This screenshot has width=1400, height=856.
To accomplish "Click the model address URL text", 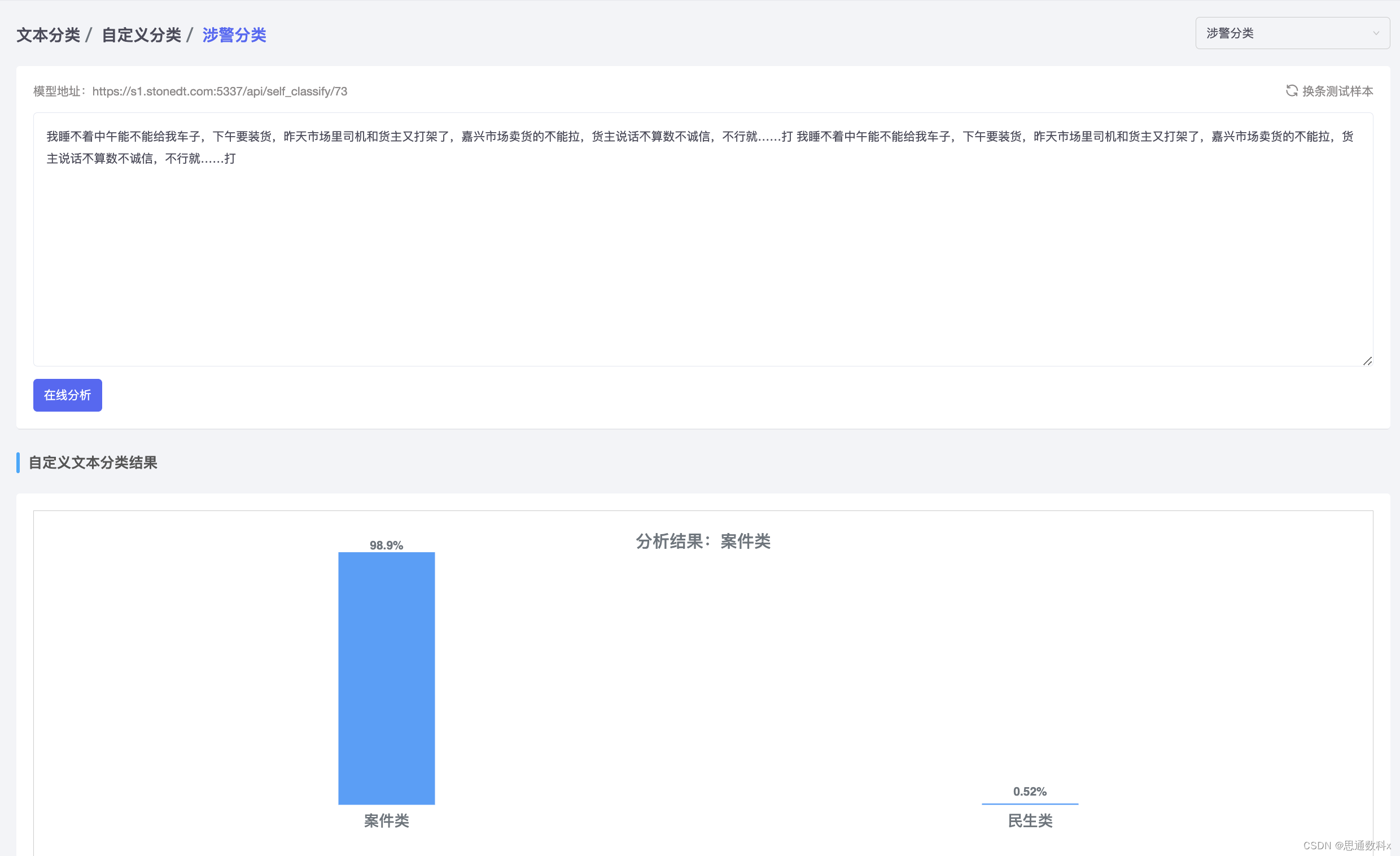I will pyautogui.click(x=220, y=91).
